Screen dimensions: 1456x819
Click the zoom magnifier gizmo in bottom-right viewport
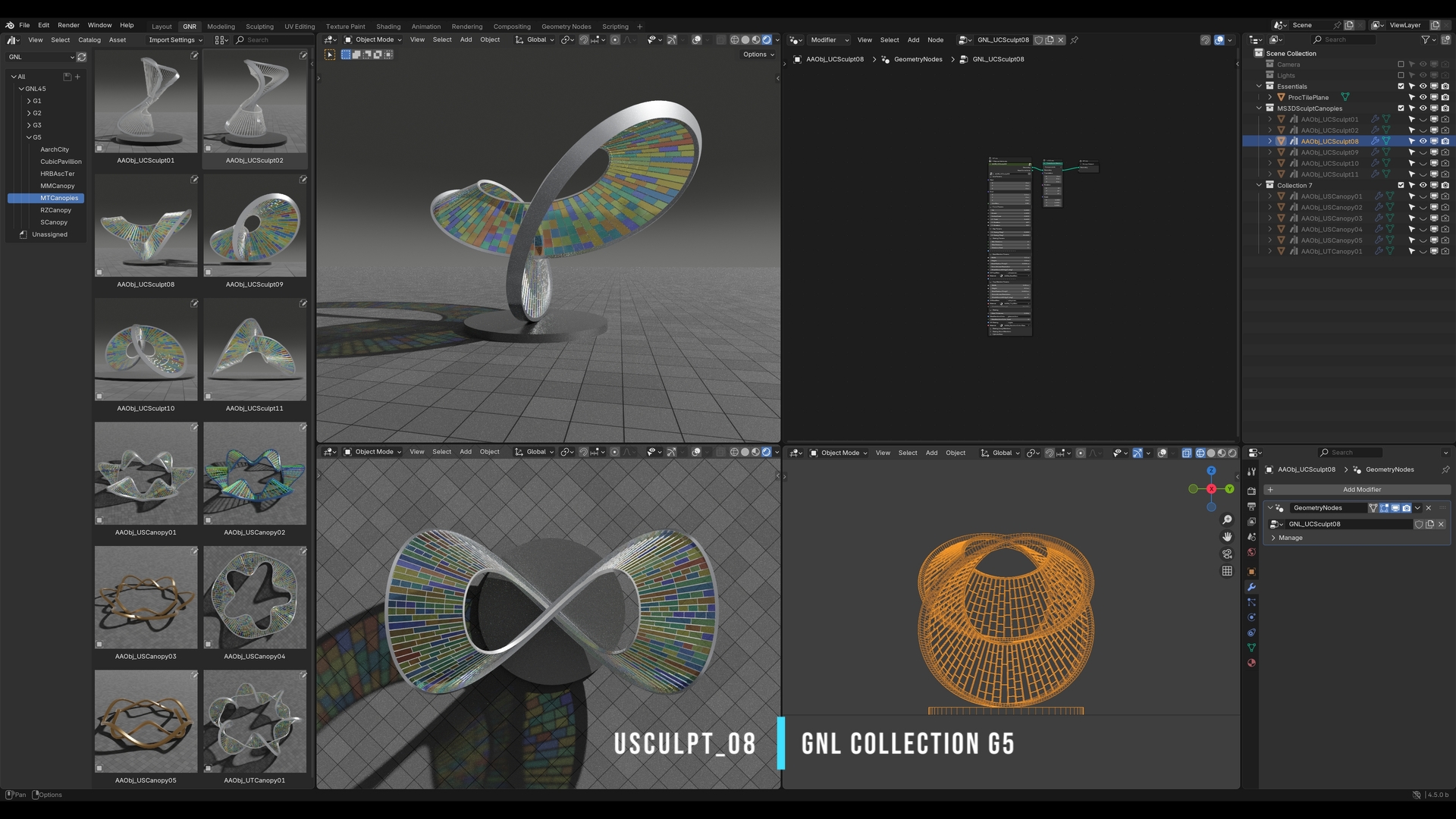[1227, 520]
